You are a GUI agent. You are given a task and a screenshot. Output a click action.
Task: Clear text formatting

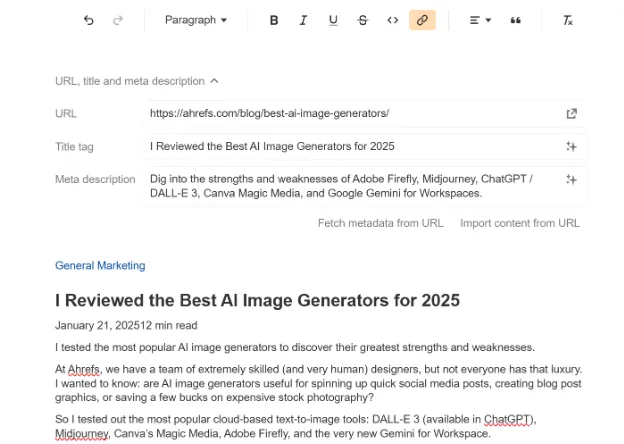coord(567,20)
